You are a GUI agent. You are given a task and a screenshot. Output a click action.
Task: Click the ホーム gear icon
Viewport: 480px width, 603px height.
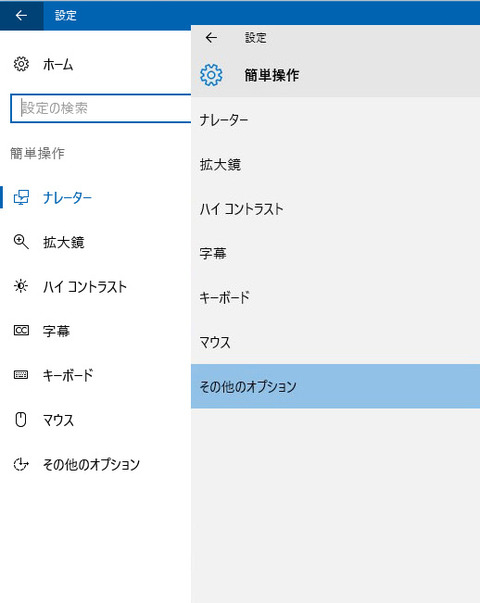click(21, 64)
